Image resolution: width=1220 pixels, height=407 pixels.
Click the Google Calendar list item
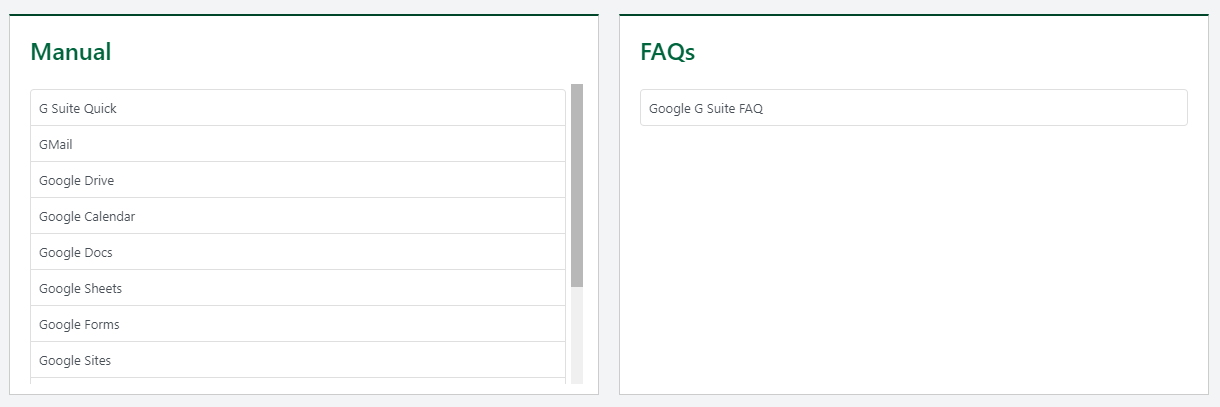point(87,216)
